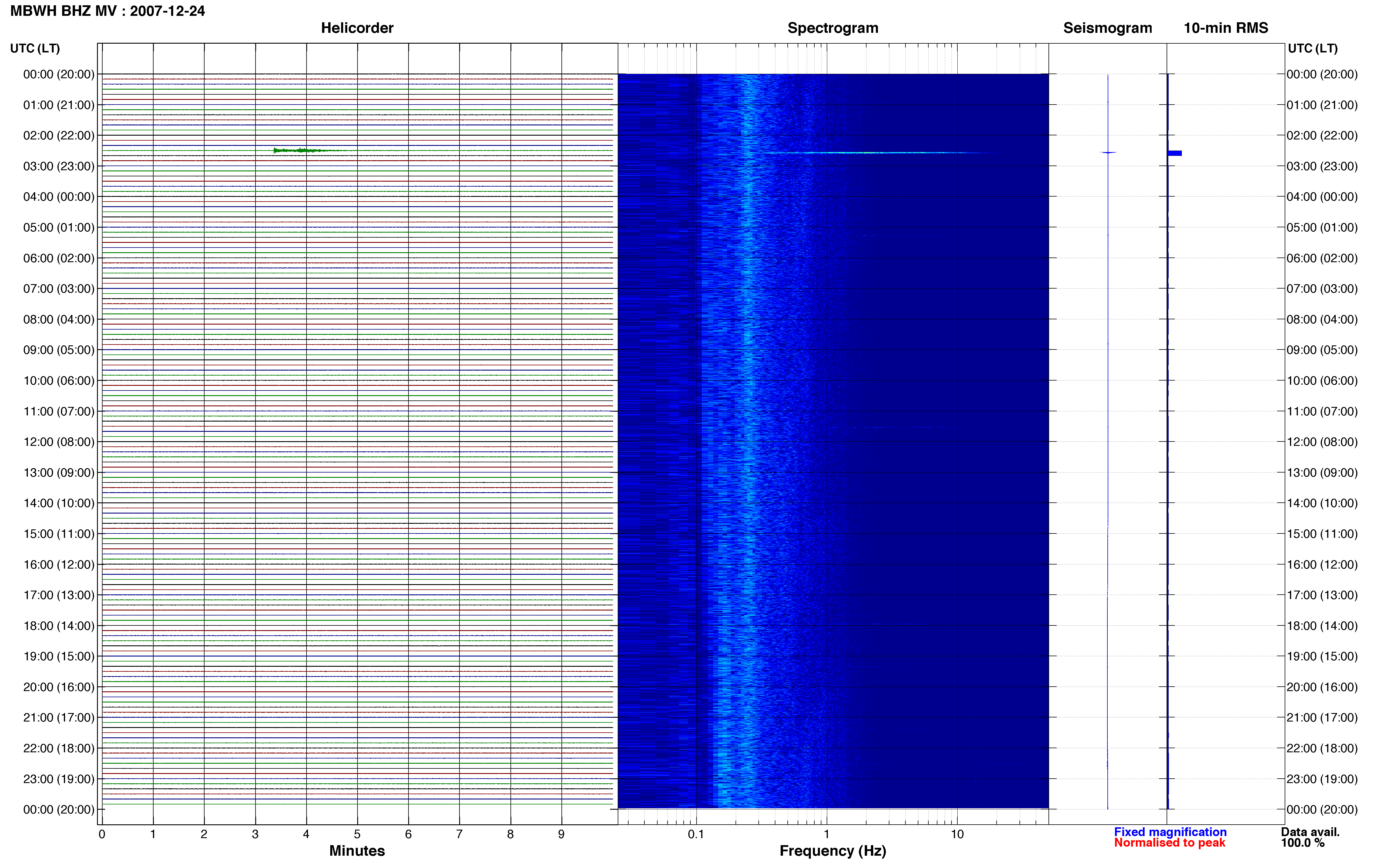Image resolution: width=1389 pixels, height=868 pixels.
Task: Click the first 00:00 (20:00) label on the helicorder axis
Action: point(59,74)
